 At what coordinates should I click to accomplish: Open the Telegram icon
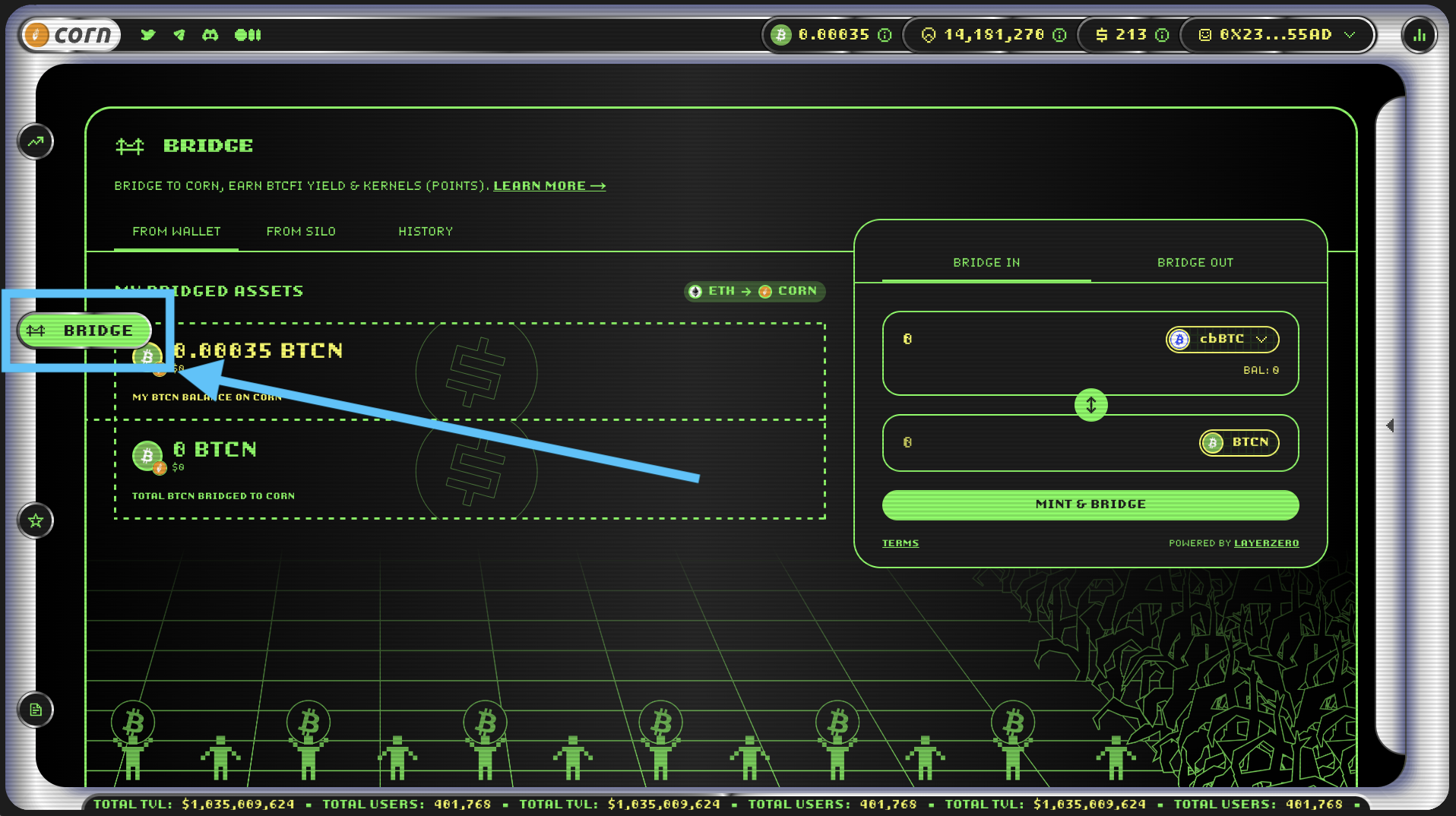179,35
